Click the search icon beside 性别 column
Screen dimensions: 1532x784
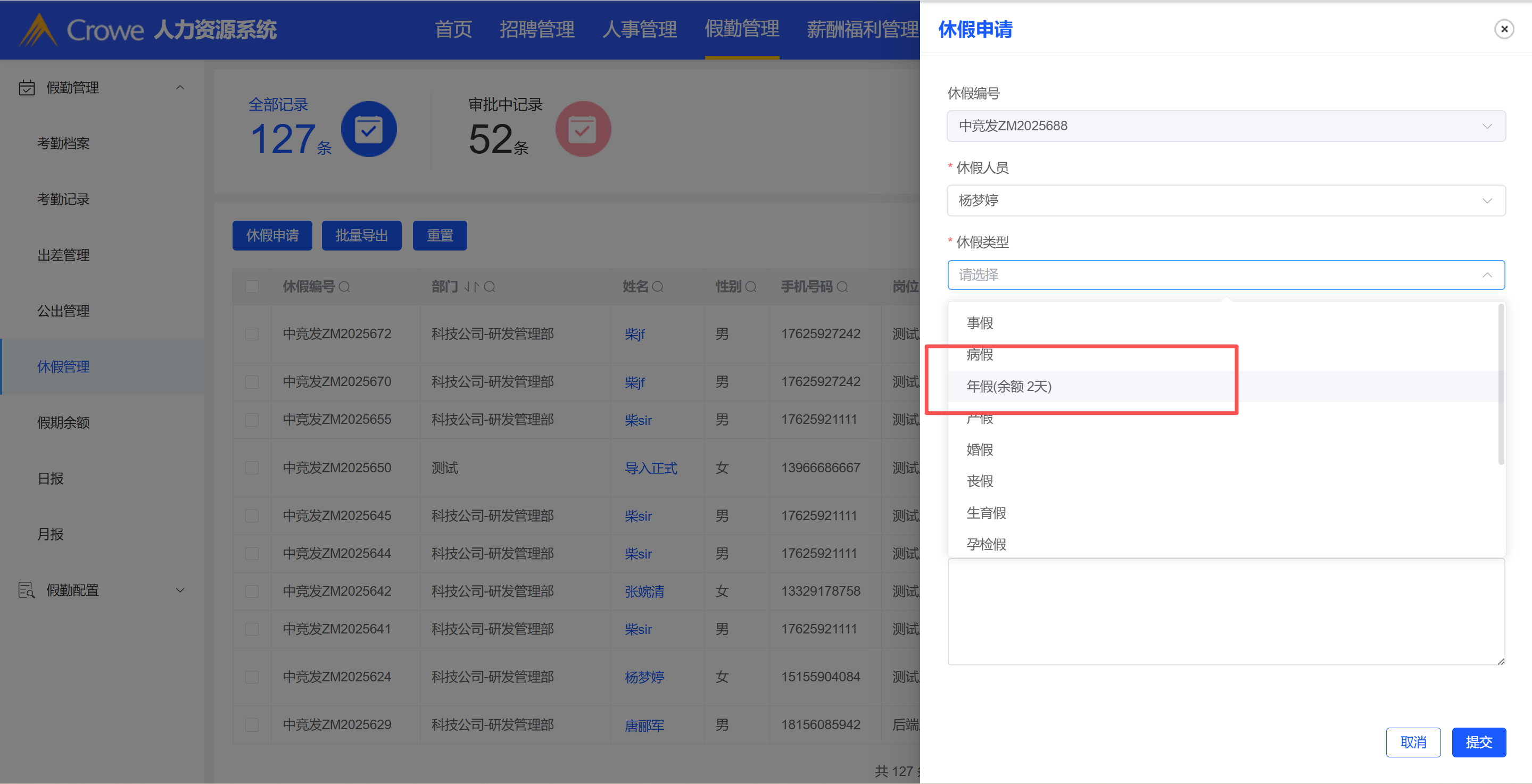click(750, 287)
